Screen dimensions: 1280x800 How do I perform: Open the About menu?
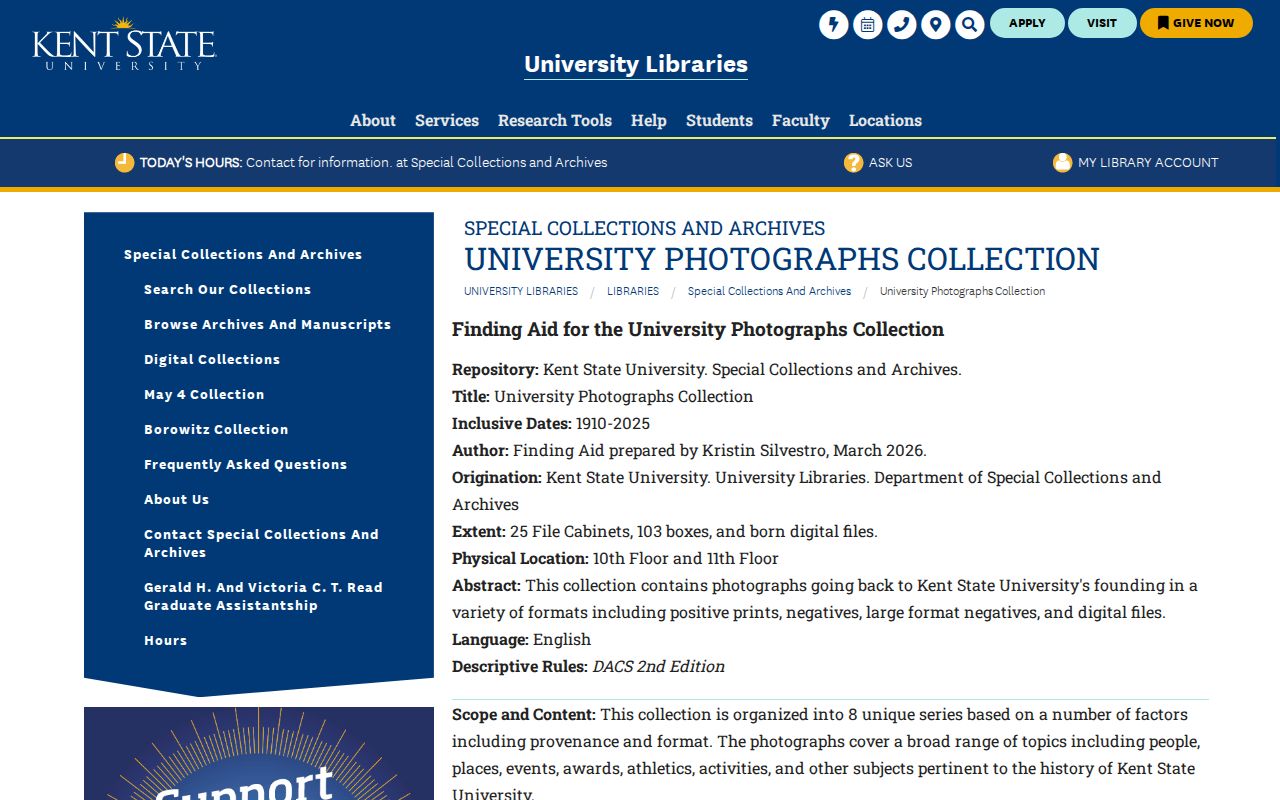373,120
